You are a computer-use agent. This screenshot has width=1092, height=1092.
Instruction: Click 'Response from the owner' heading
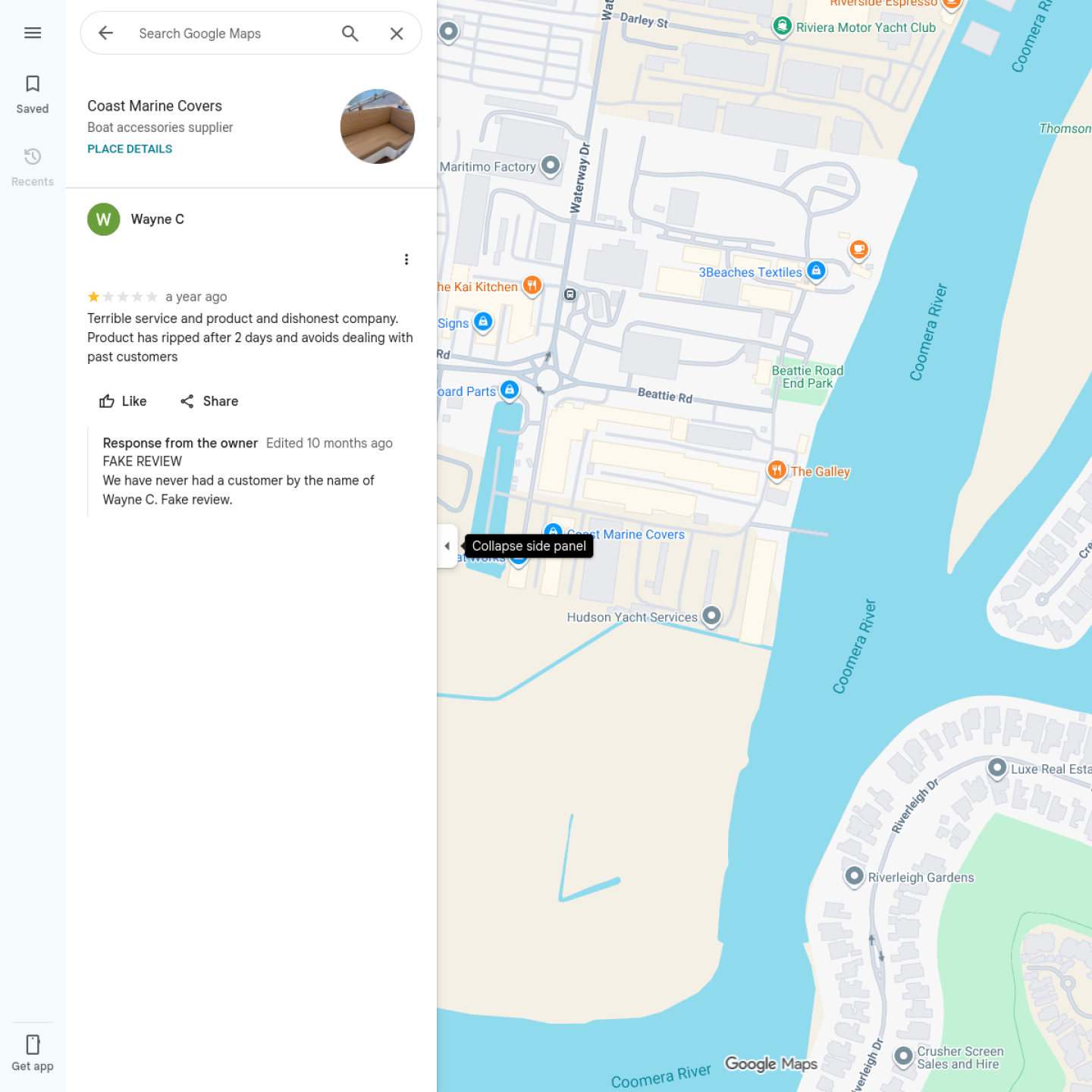[x=180, y=443]
